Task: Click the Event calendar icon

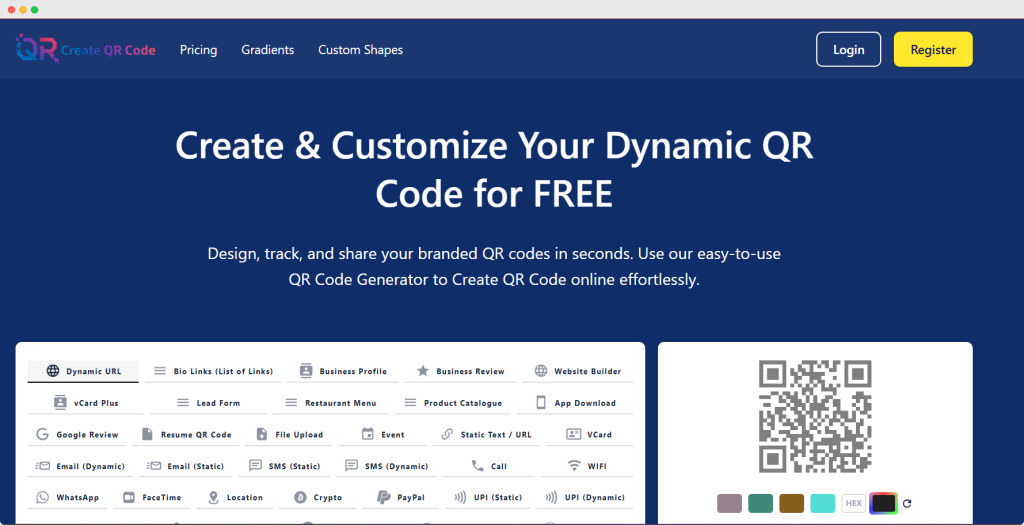Action: [x=368, y=434]
